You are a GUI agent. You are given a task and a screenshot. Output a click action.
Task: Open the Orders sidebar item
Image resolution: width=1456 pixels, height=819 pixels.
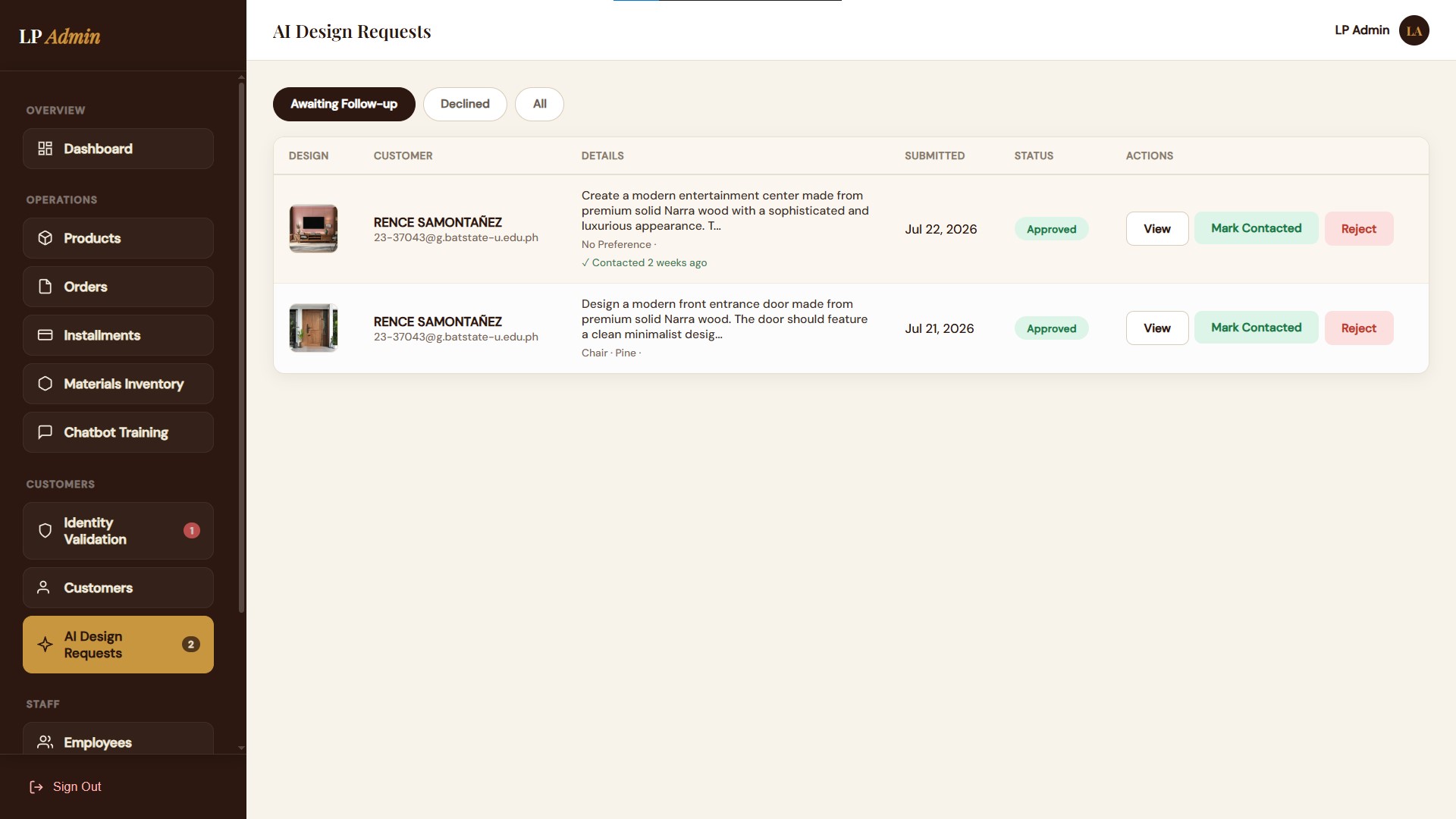pyautogui.click(x=118, y=287)
